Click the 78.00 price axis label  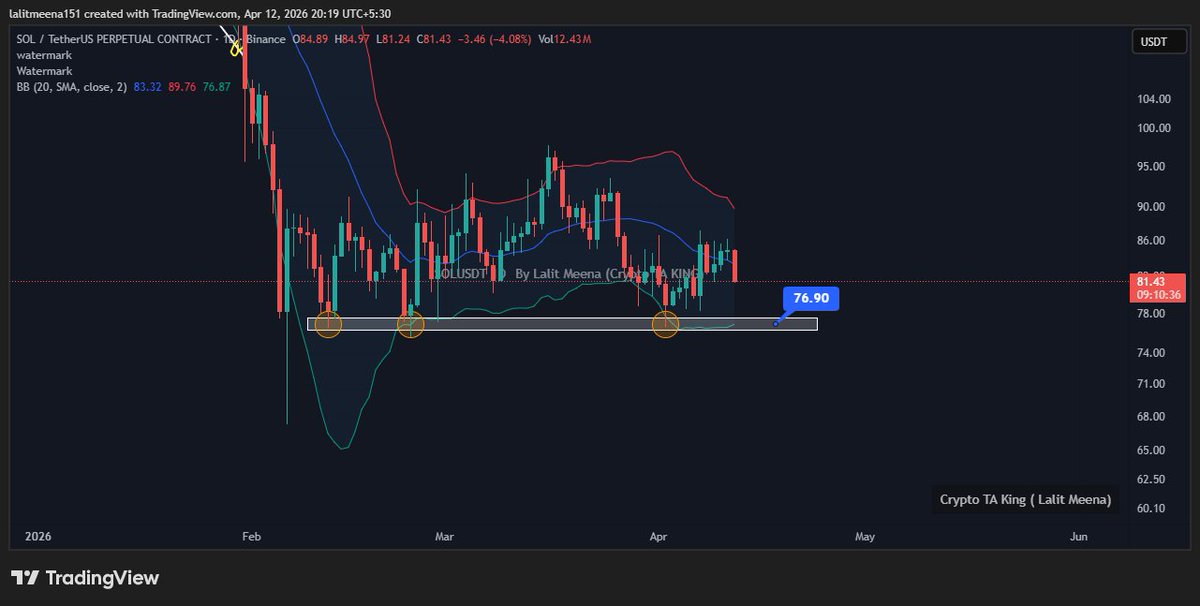point(1151,314)
